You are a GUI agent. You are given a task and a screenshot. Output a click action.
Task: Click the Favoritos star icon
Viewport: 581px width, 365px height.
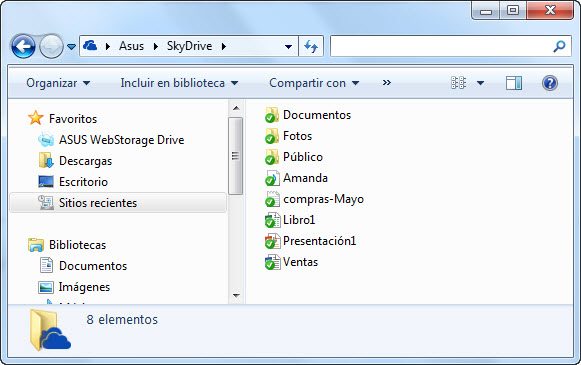36,118
